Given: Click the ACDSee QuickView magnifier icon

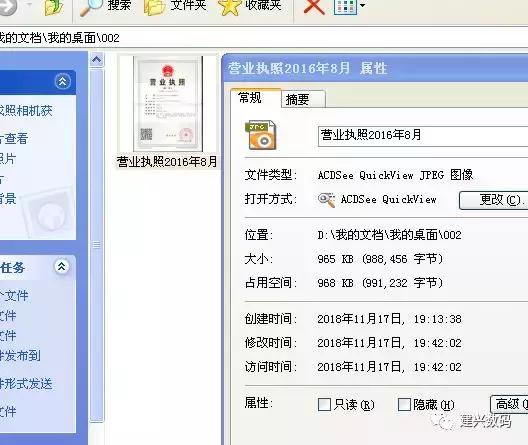Looking at the screenshot, I should 326,200.
